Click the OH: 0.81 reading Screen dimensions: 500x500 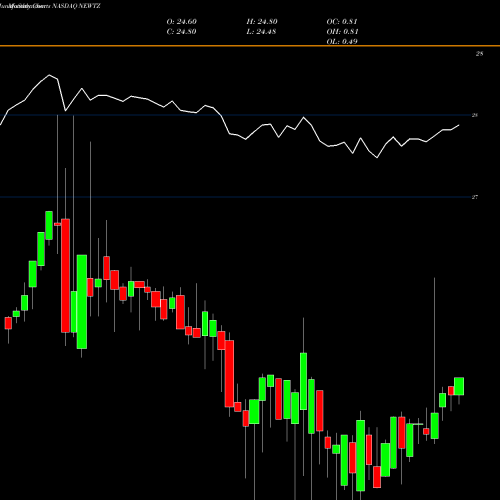coord(342,32)
